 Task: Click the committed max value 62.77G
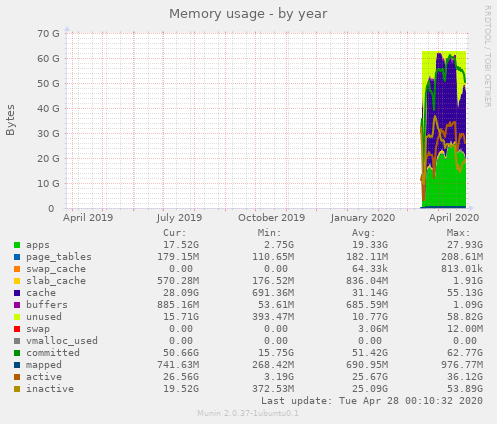click(465, 353)
